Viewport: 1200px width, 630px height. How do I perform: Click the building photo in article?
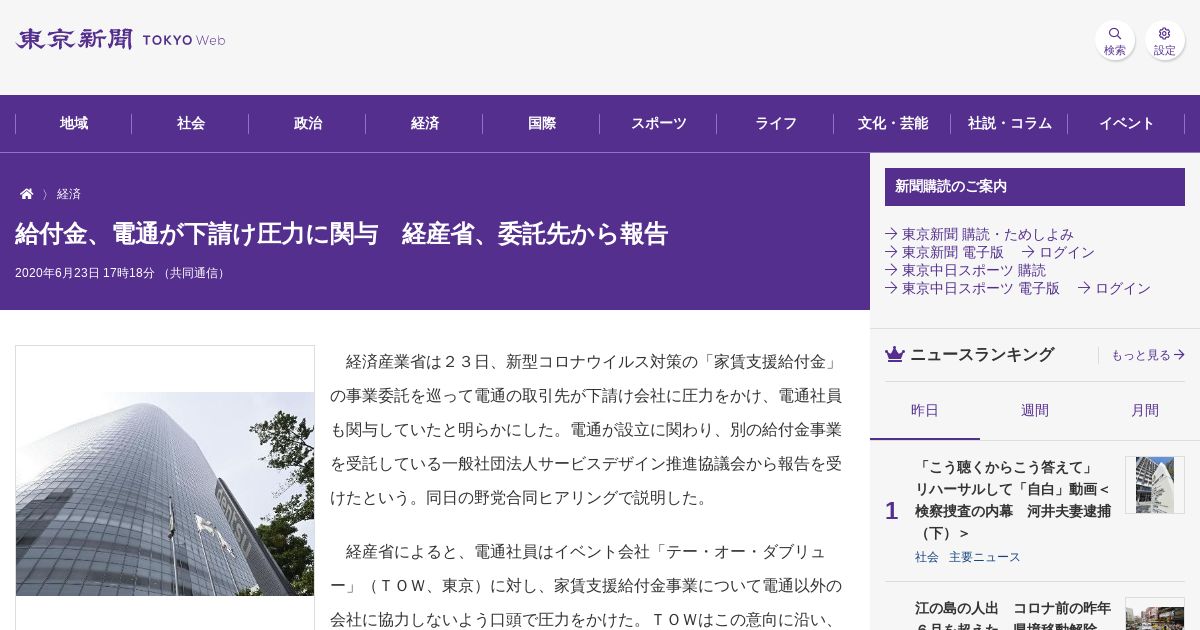coord(165,494)
